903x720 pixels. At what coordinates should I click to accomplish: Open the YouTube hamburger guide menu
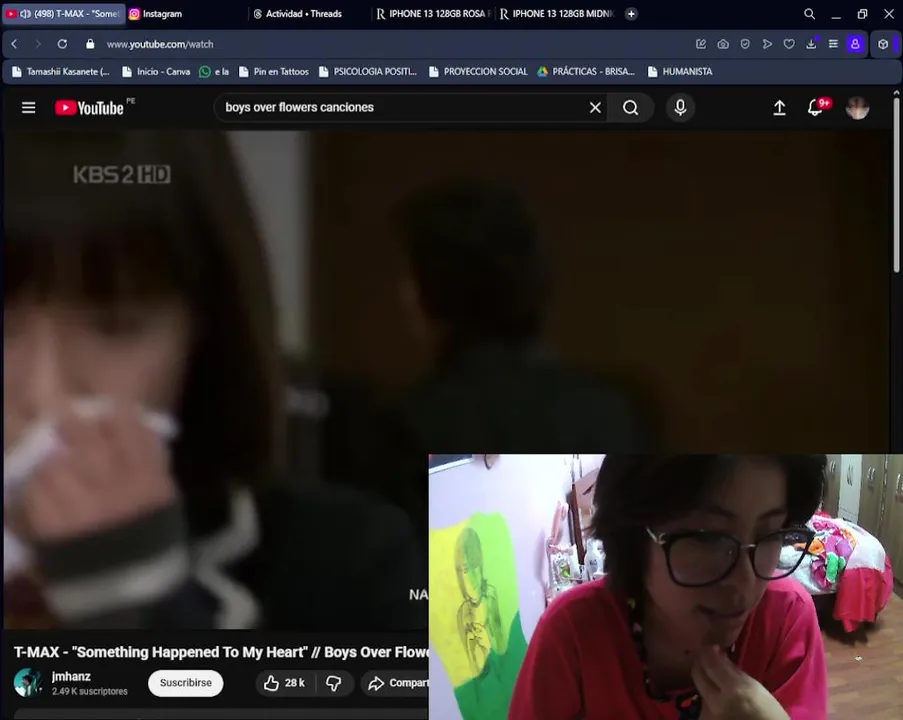[28, 108]
